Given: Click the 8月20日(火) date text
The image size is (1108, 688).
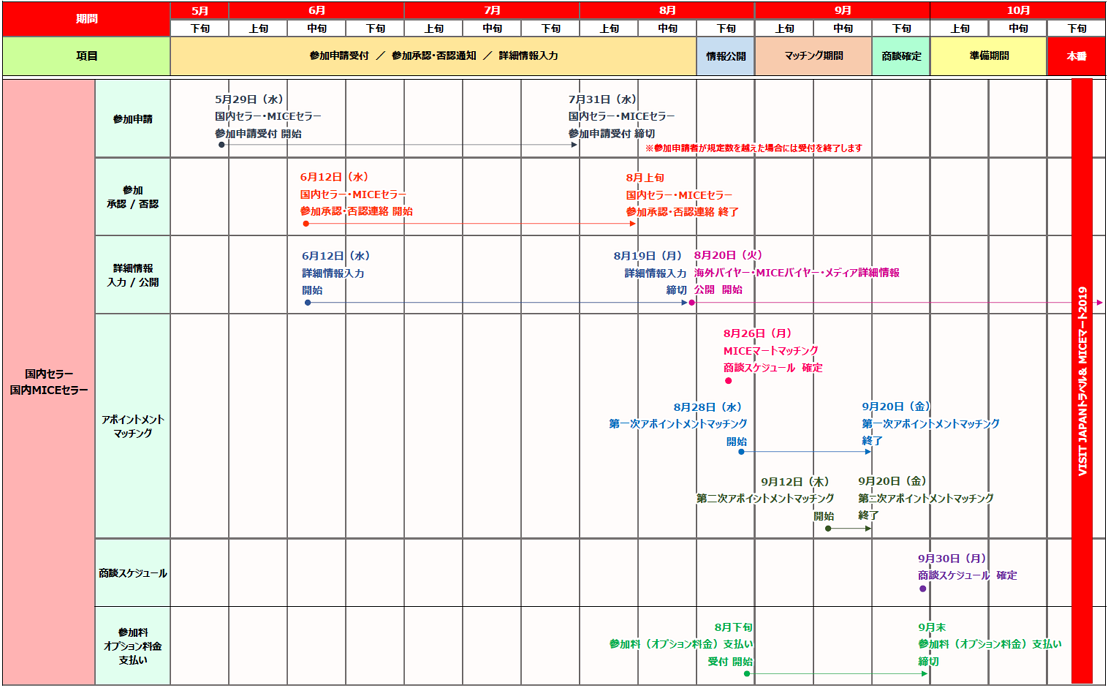Looking at the screenshot, I should pos(729,255).
